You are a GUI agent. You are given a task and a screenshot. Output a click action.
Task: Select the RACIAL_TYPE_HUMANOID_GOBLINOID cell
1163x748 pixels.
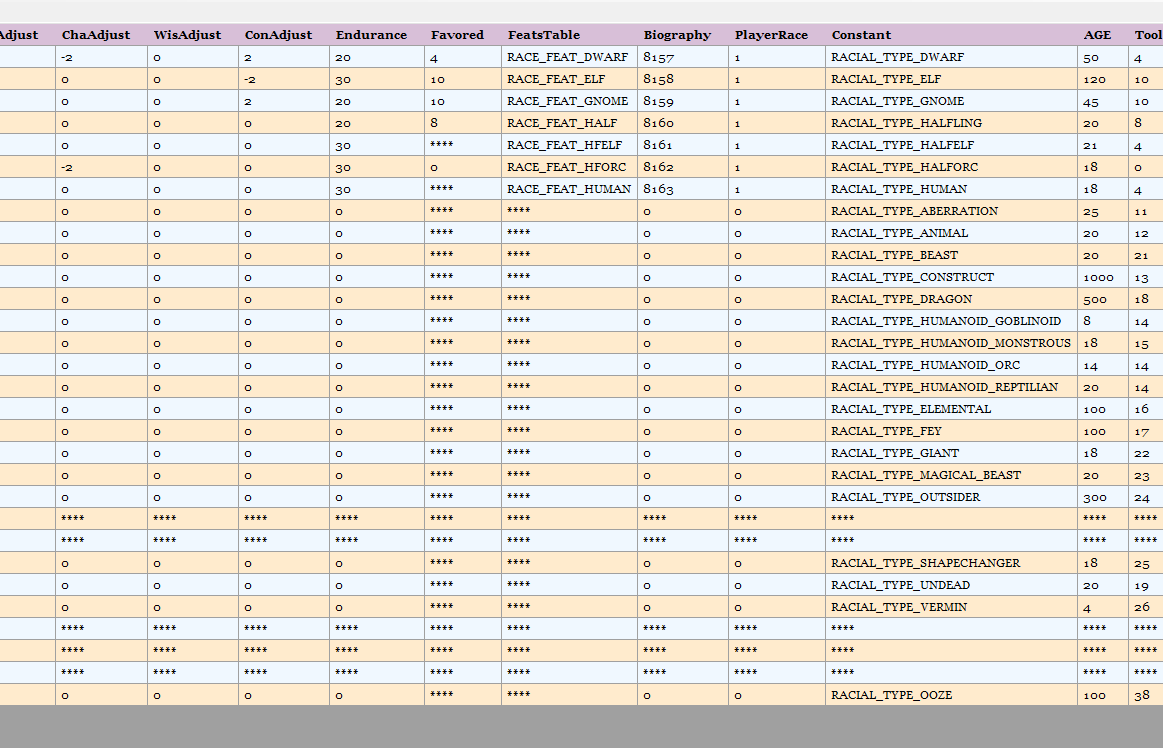[x=946, y=321]
